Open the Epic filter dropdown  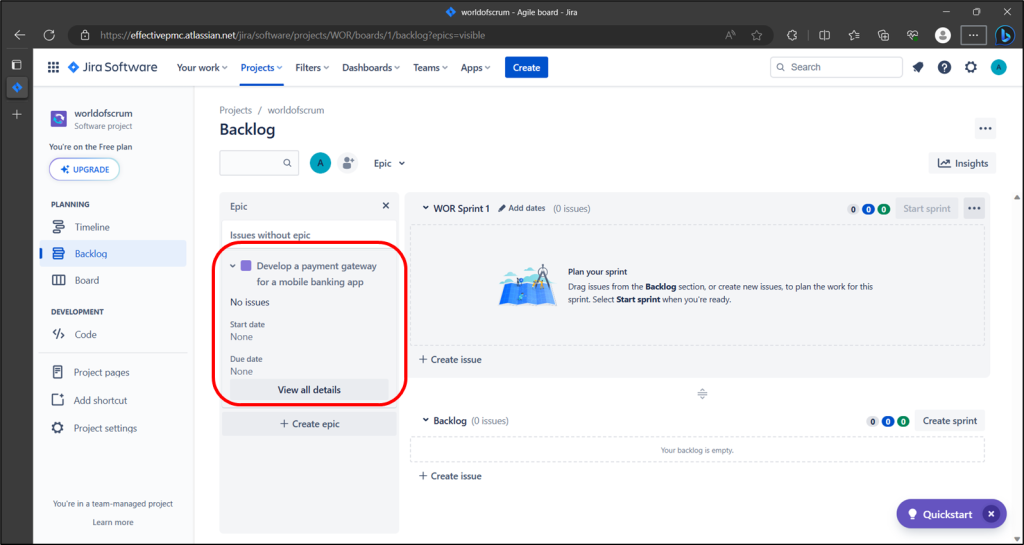pos(389,163)
